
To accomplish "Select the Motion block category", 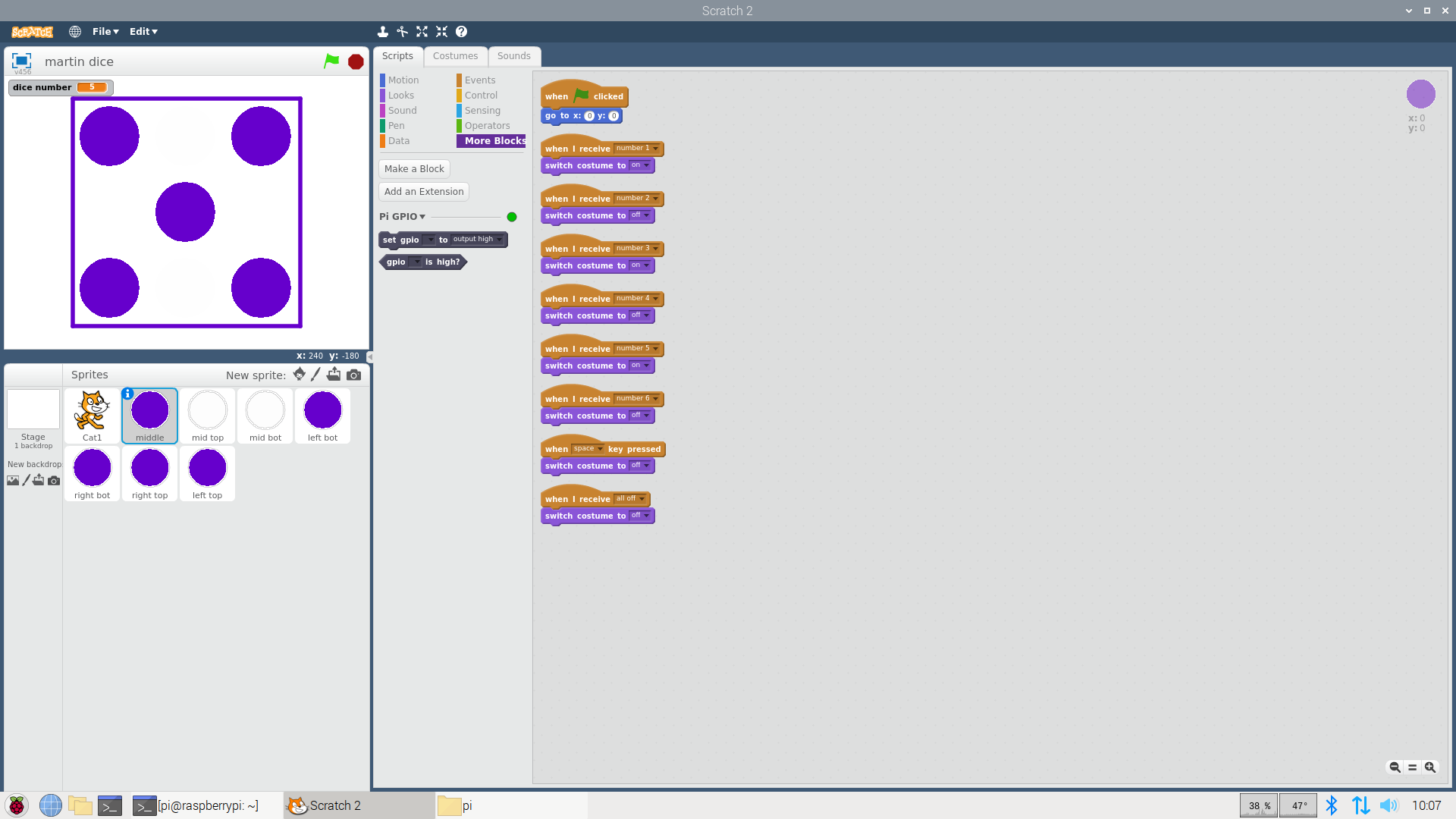I will pyautogui.click(x=403, y=80).
